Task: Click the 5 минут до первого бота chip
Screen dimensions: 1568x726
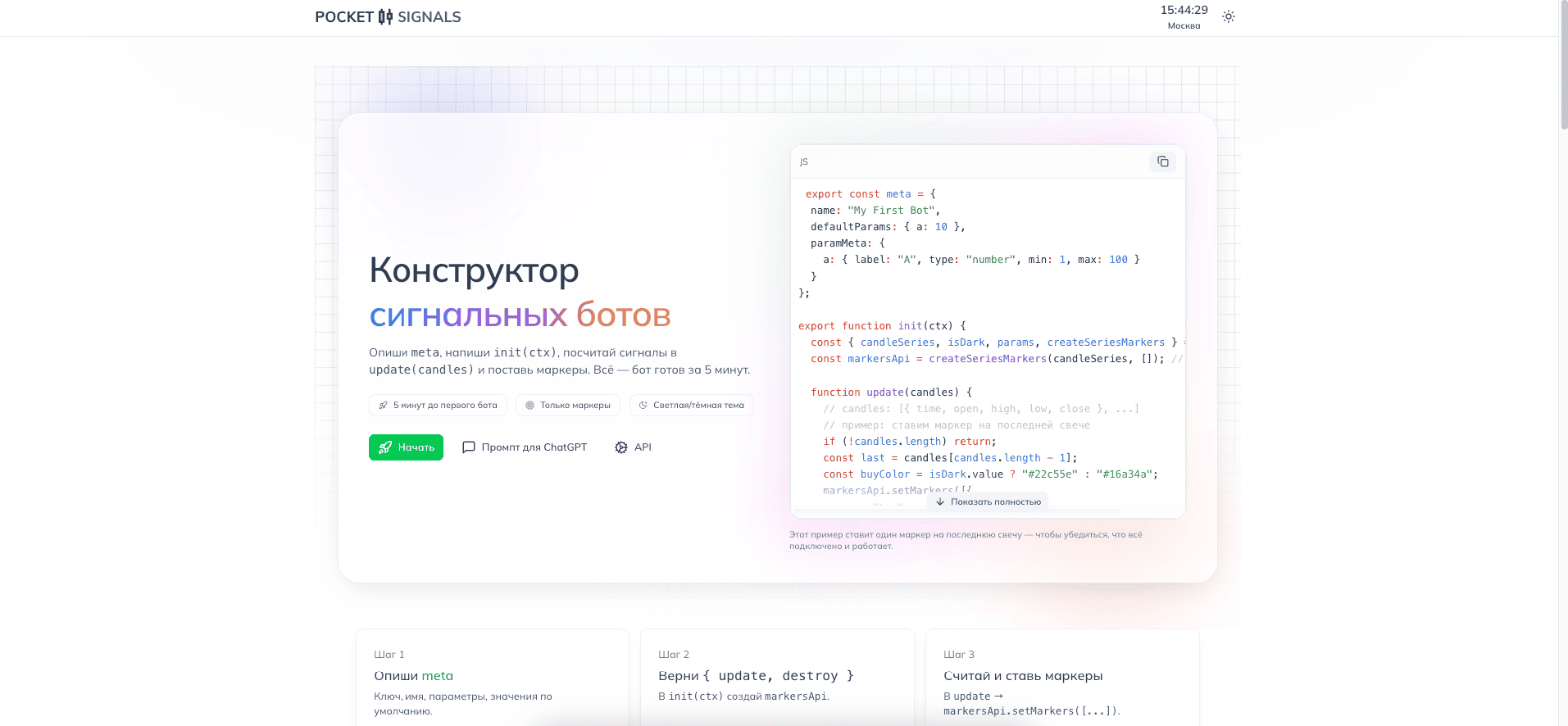Action: point(438,406)
